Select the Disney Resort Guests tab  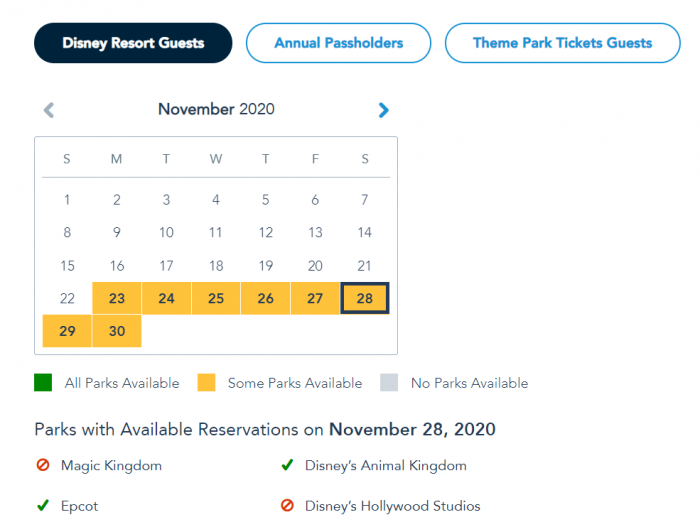coord(133,43)
